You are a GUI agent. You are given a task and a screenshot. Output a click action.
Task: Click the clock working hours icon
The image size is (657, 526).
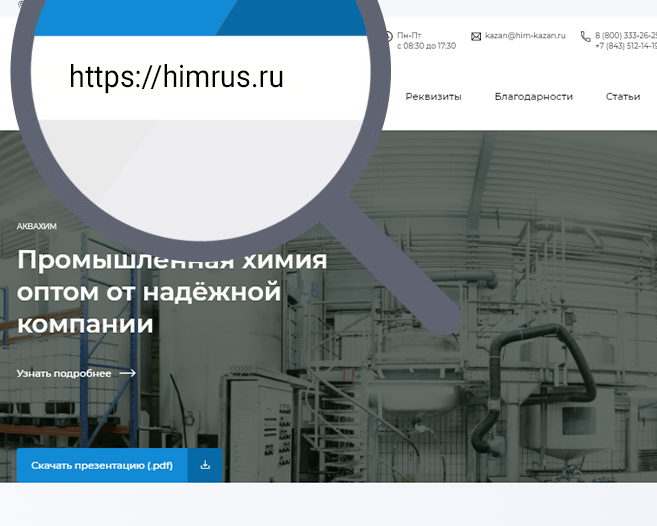tap(388, 36)
